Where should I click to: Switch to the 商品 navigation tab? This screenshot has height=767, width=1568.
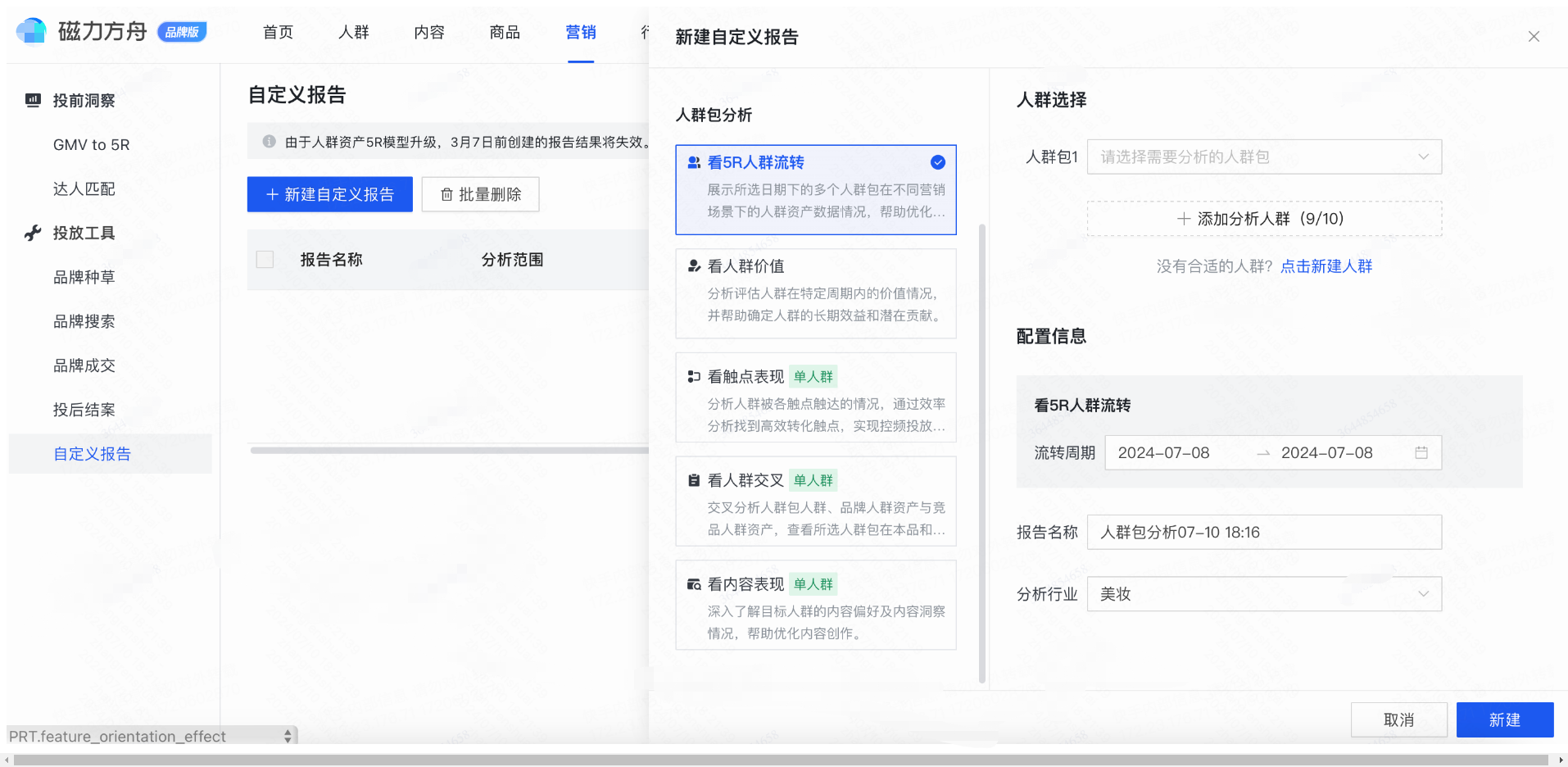505,32
